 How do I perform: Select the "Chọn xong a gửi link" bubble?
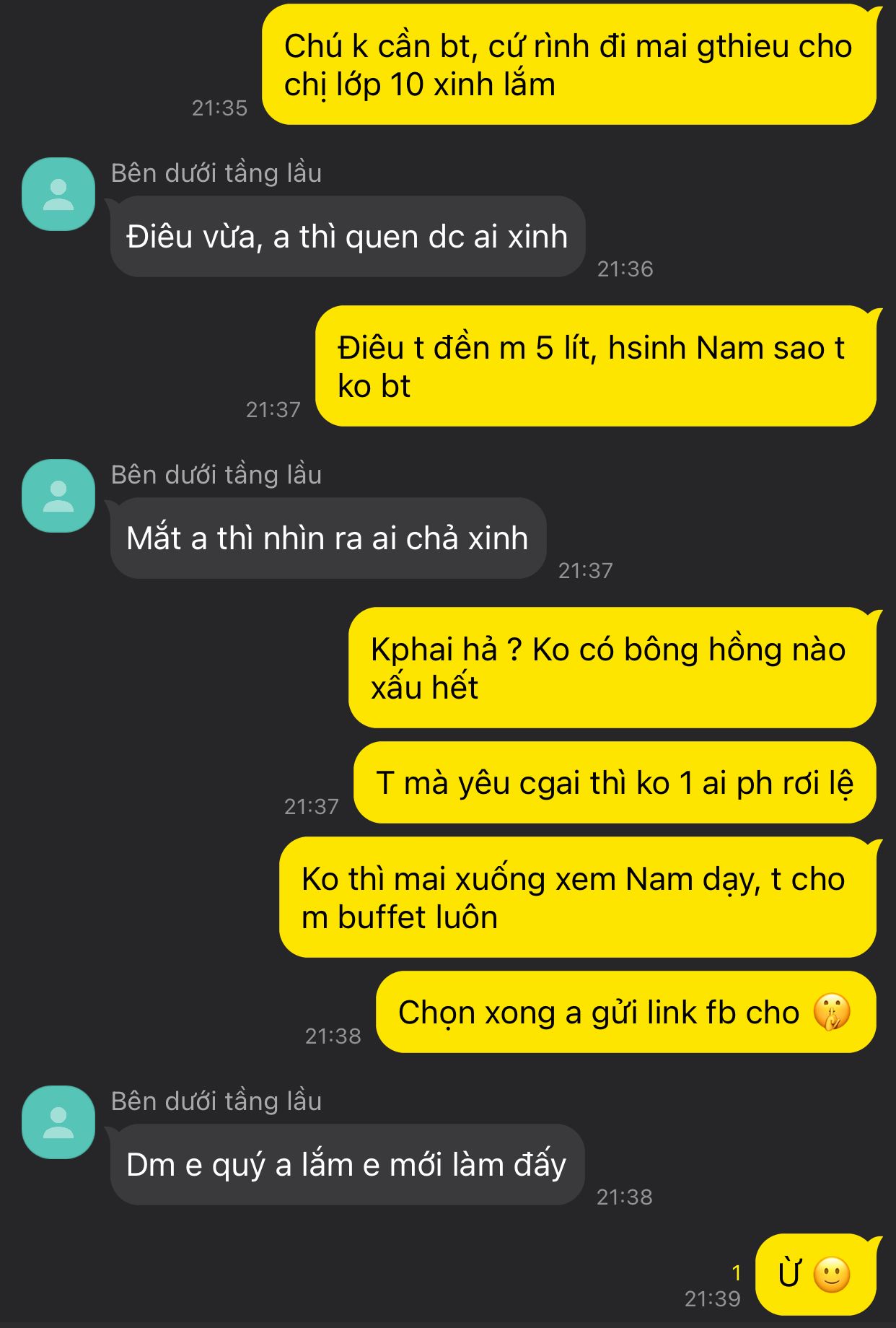point(626,1012)
